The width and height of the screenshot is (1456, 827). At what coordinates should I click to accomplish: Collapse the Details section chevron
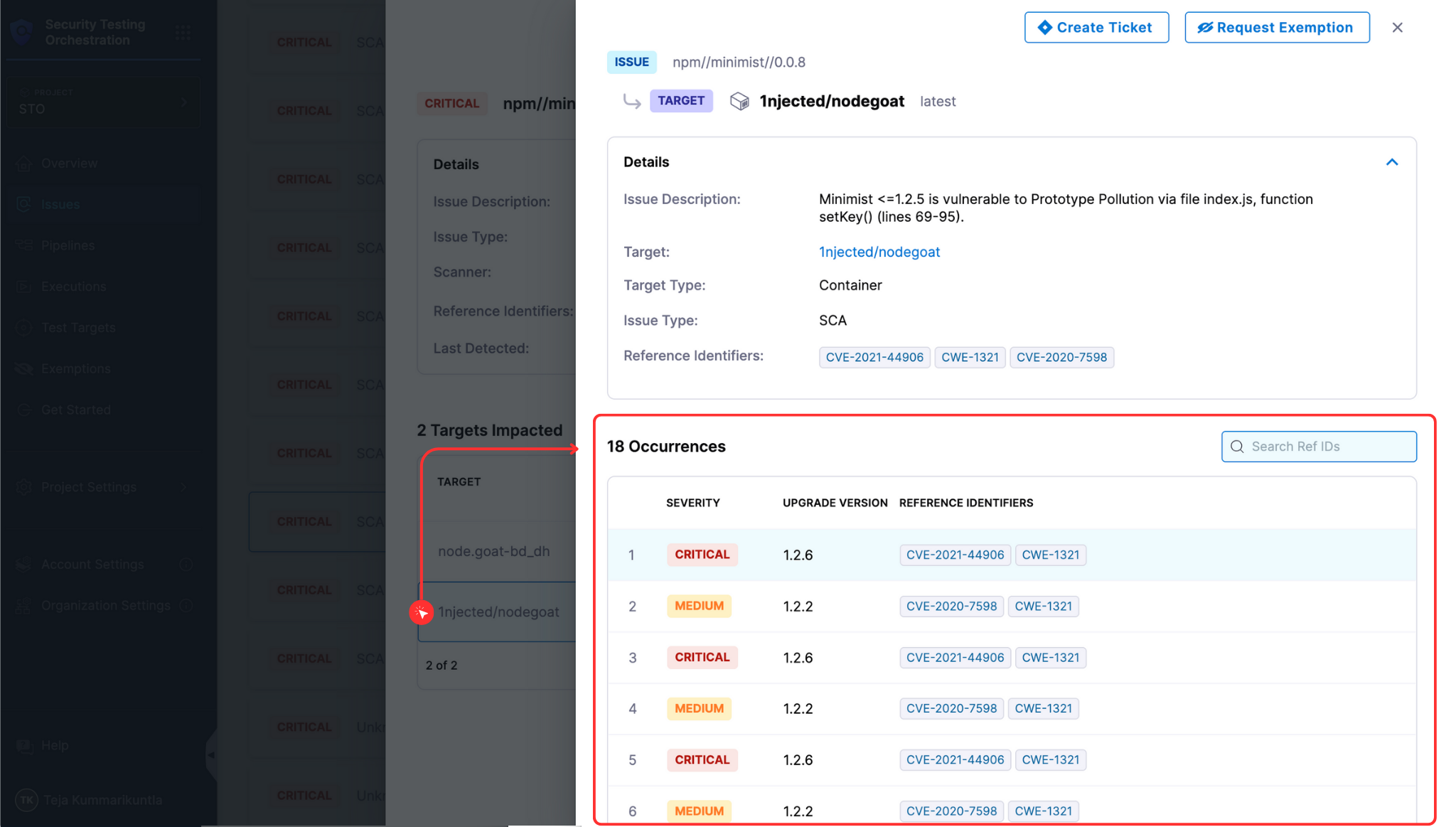[x=1391, y=162]
